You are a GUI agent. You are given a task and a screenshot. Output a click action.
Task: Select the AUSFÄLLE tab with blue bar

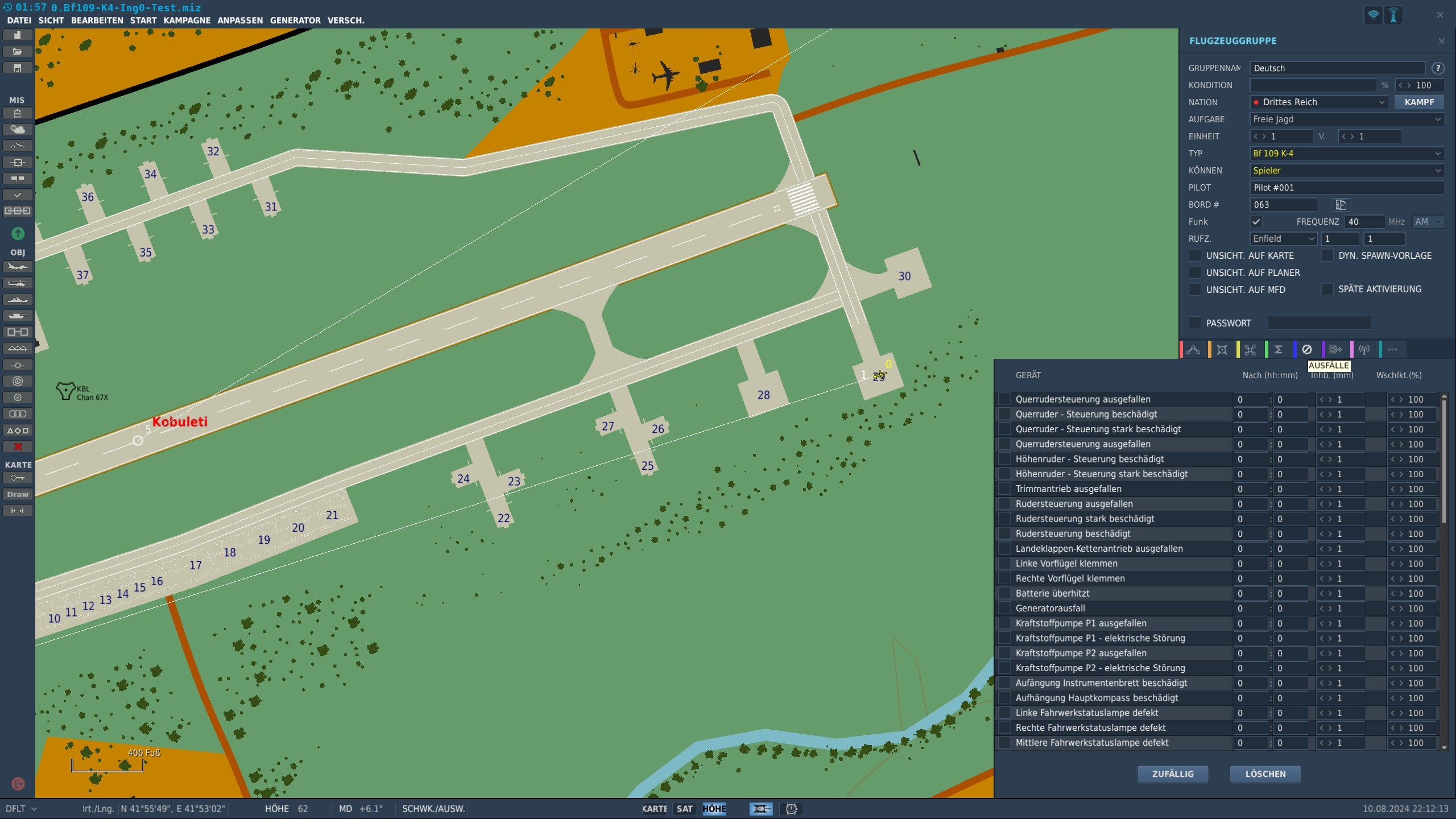(x=1307, y=350)
